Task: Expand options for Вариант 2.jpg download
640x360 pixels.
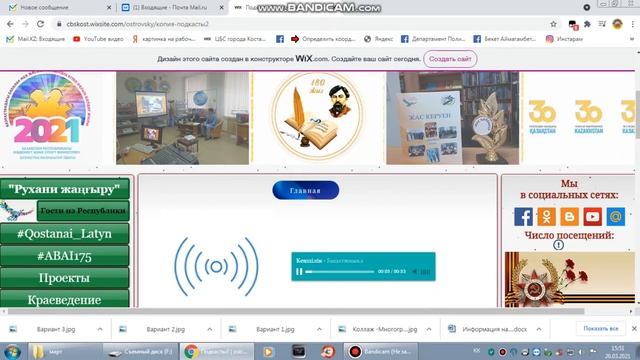Action: (x=209, y=329)
